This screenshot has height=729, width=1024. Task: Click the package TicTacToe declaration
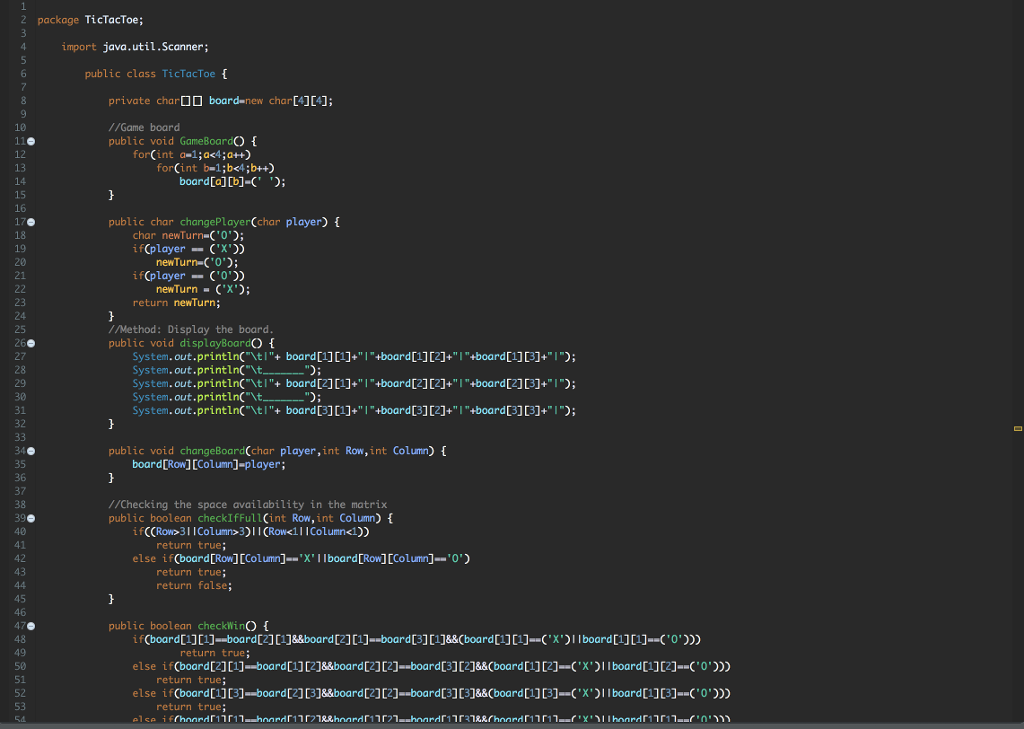[90, 20]
